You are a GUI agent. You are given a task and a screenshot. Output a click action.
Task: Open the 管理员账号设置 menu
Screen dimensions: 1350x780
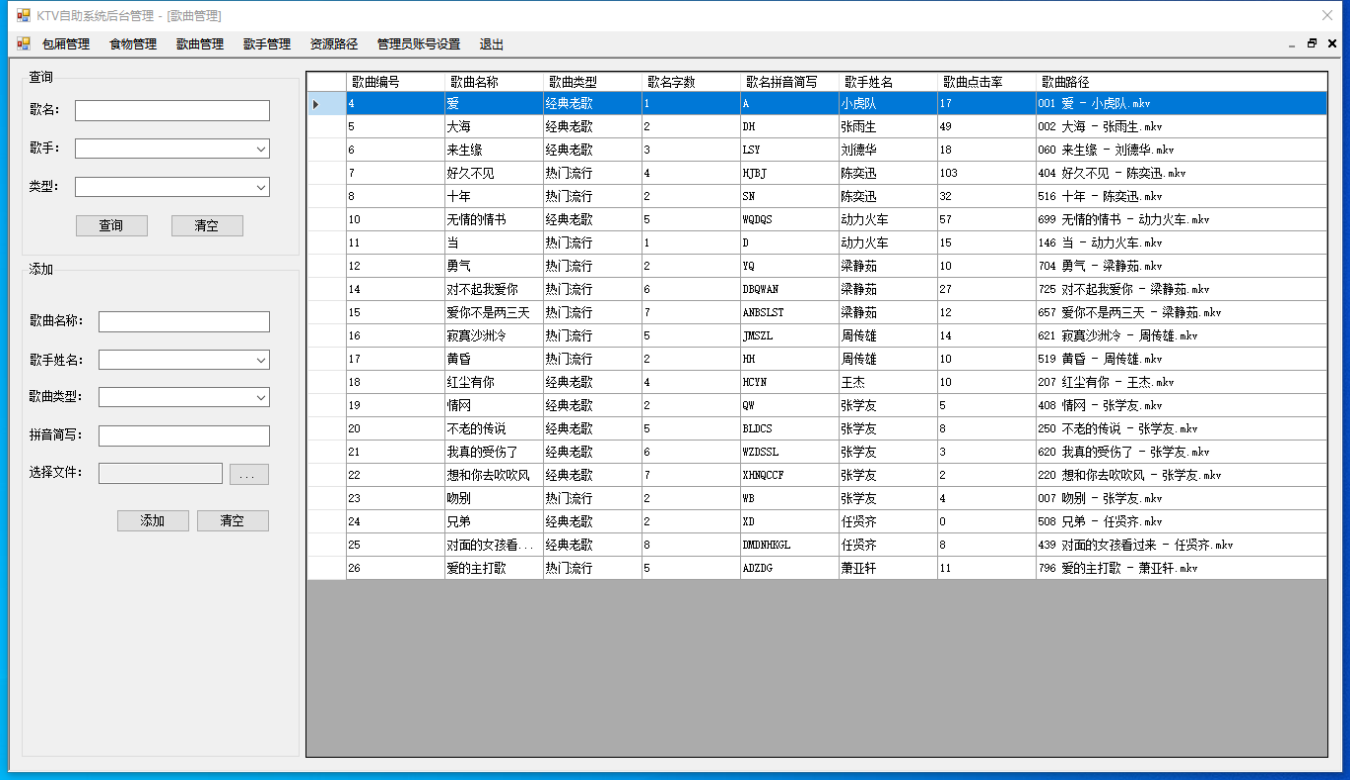click(x=419, y=44)
